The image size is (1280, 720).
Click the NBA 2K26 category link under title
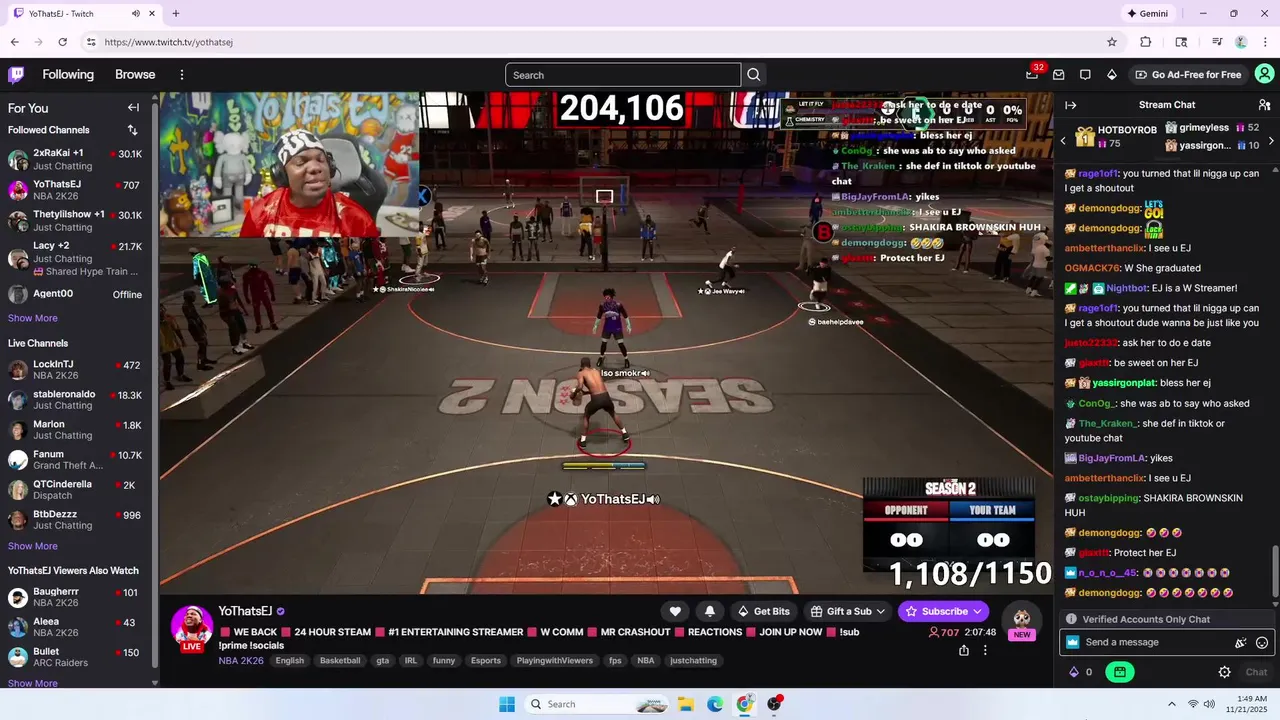[241, 661]
